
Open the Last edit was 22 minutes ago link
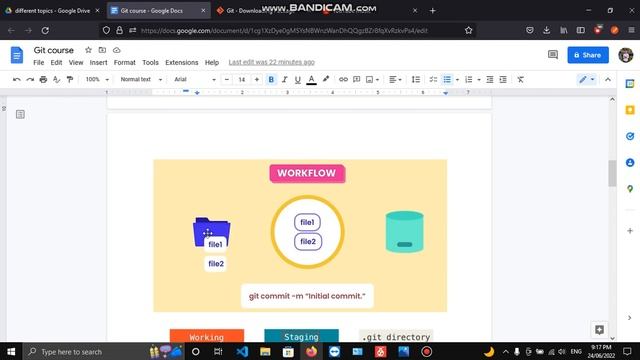pyautogui.click(x=271, y=62)
